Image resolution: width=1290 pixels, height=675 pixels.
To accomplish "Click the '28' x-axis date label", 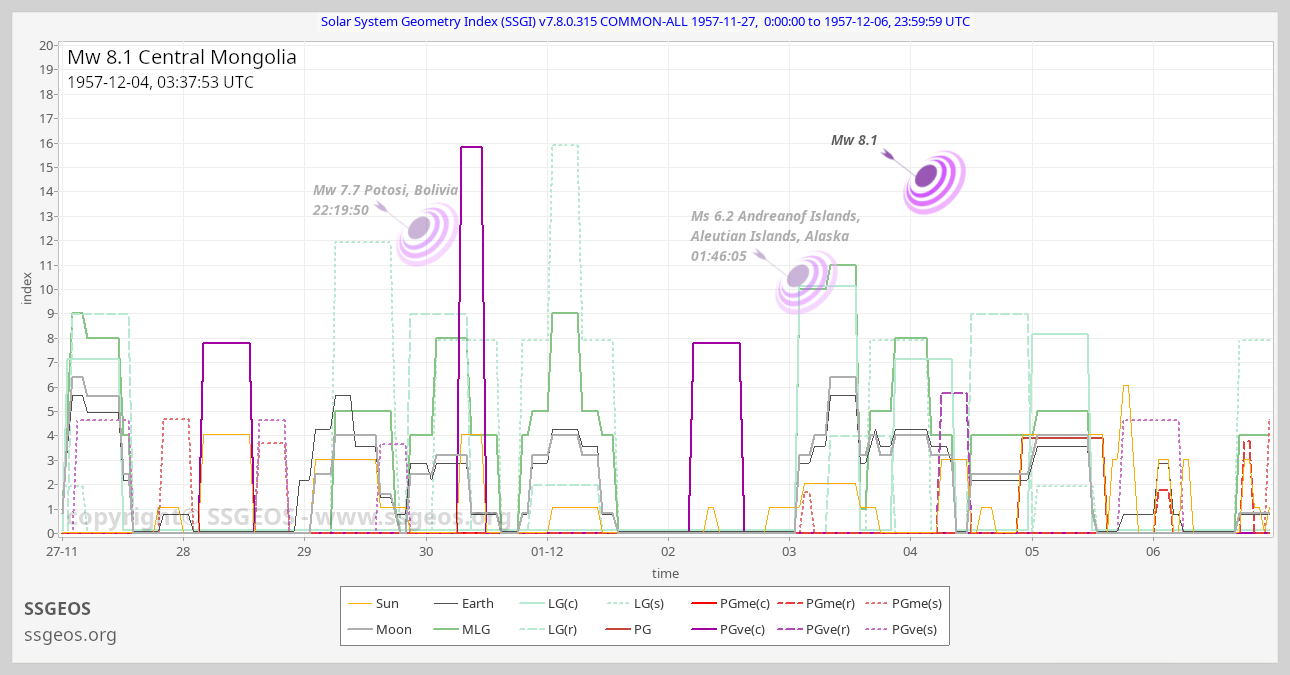I will pyautogui.click(x=183, y=552).
